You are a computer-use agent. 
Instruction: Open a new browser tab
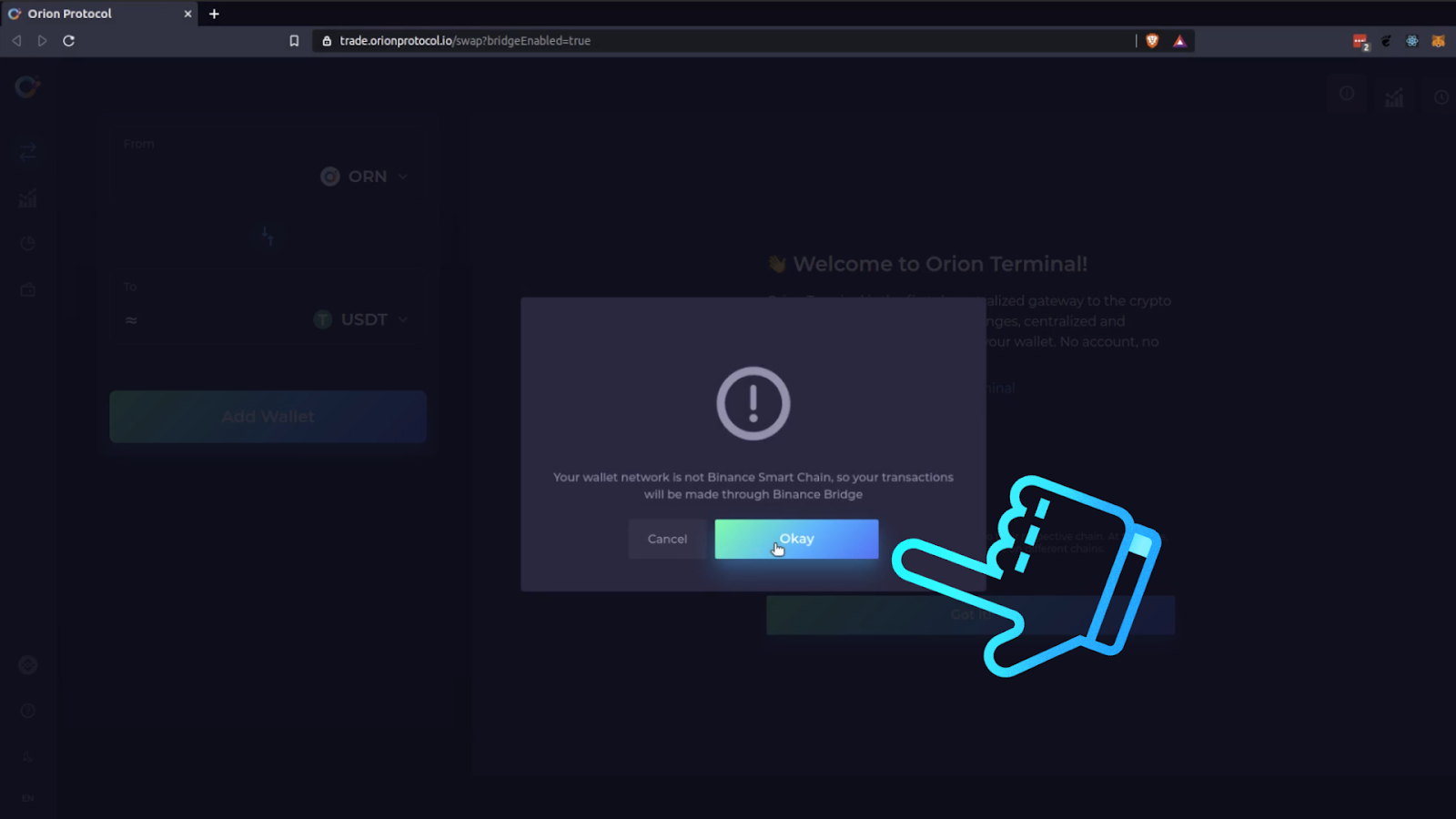click(214, 14)
